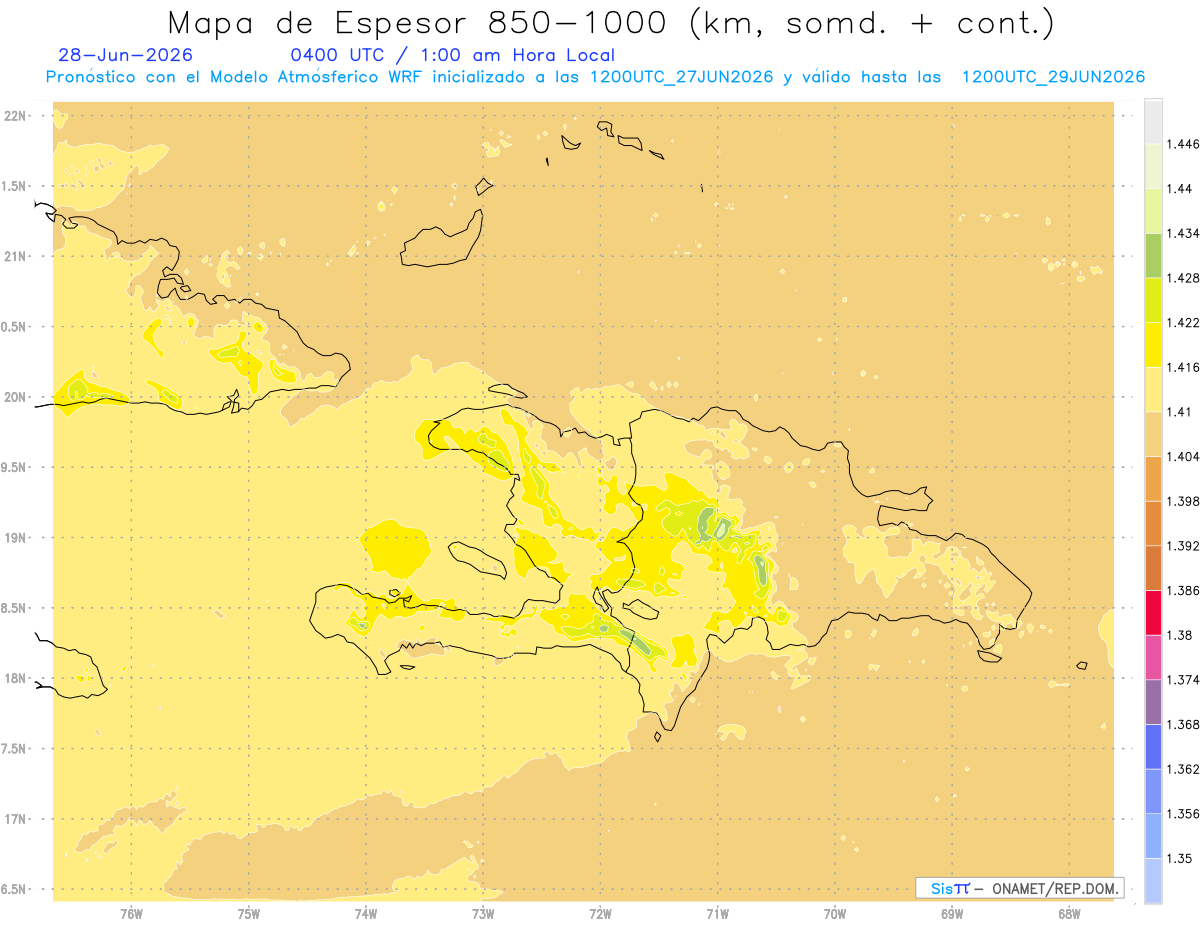Click the '1.404' value on the color legend
This screenshot has width=1200, height=927.
(x=1184, y=456)
